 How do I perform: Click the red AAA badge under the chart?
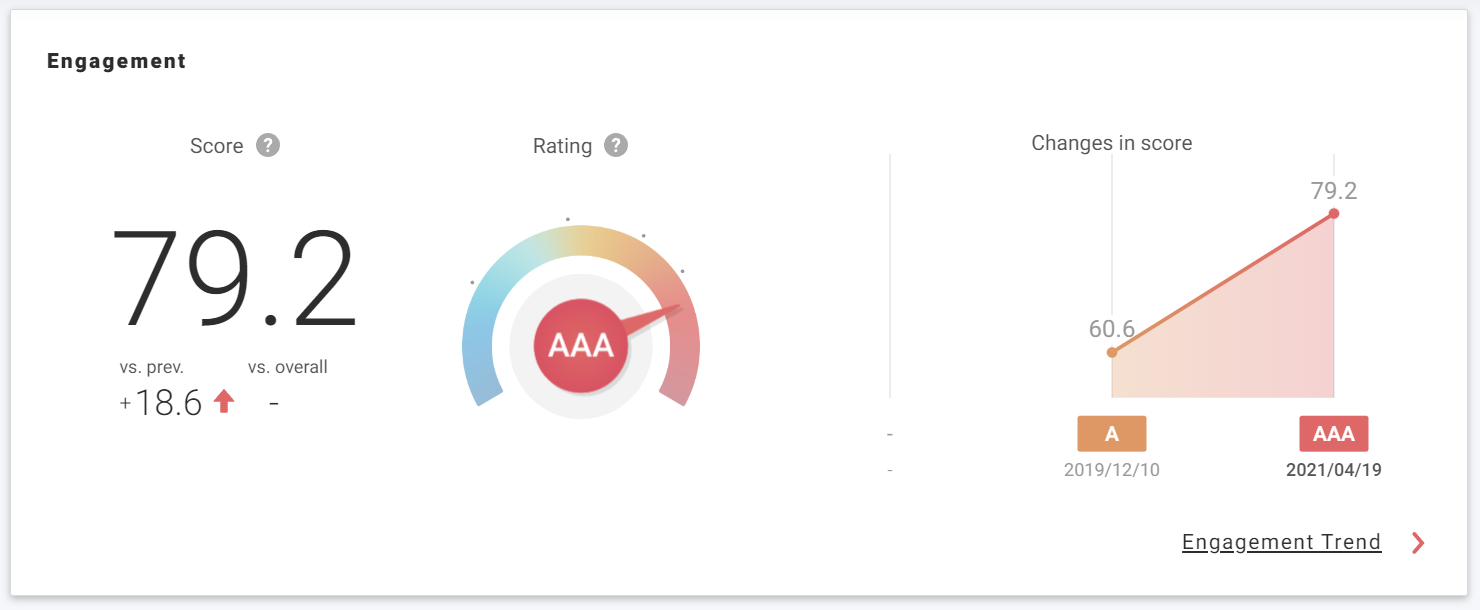point(1333,434)
